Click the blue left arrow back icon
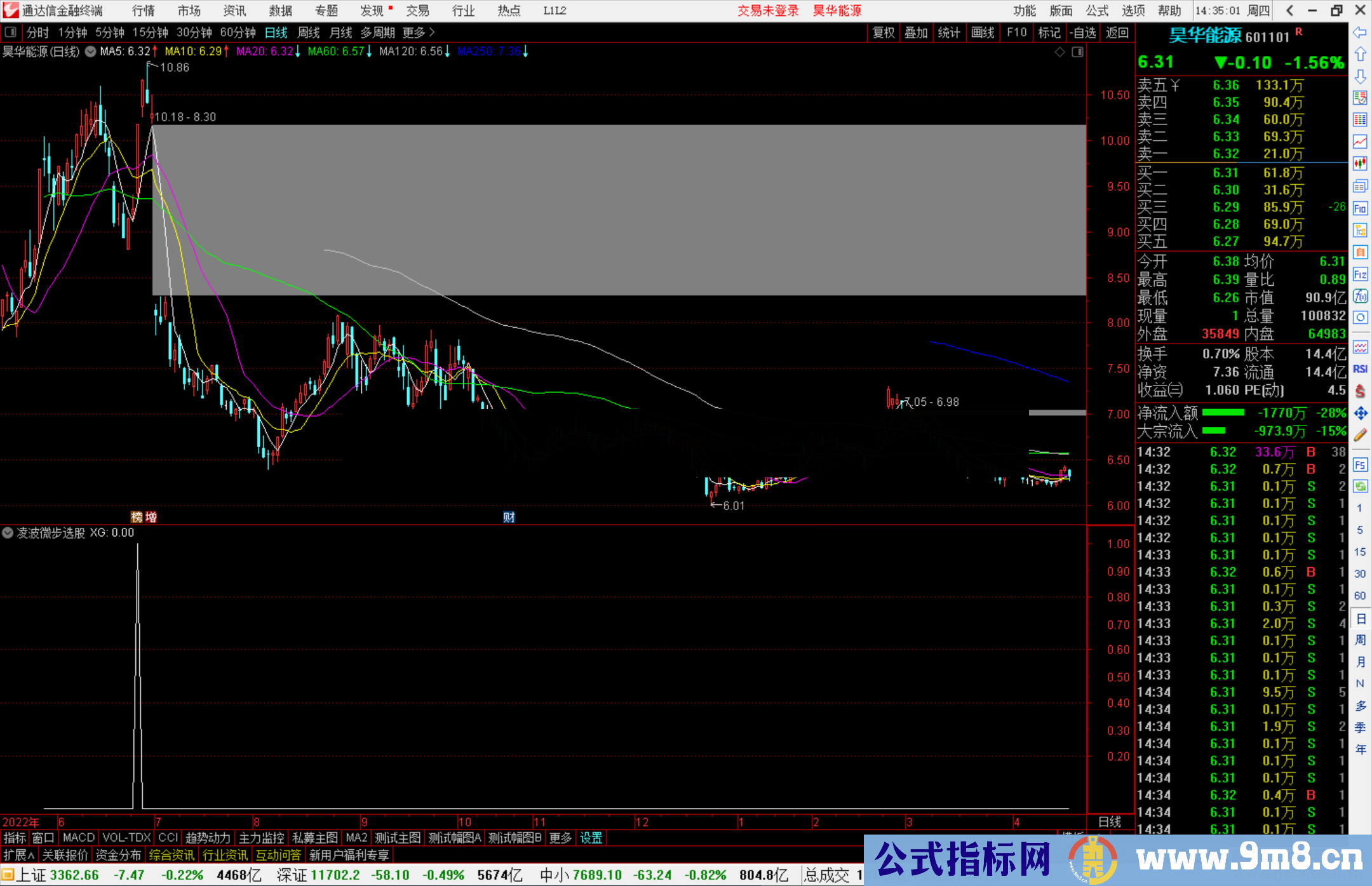 pos(1360,32)
